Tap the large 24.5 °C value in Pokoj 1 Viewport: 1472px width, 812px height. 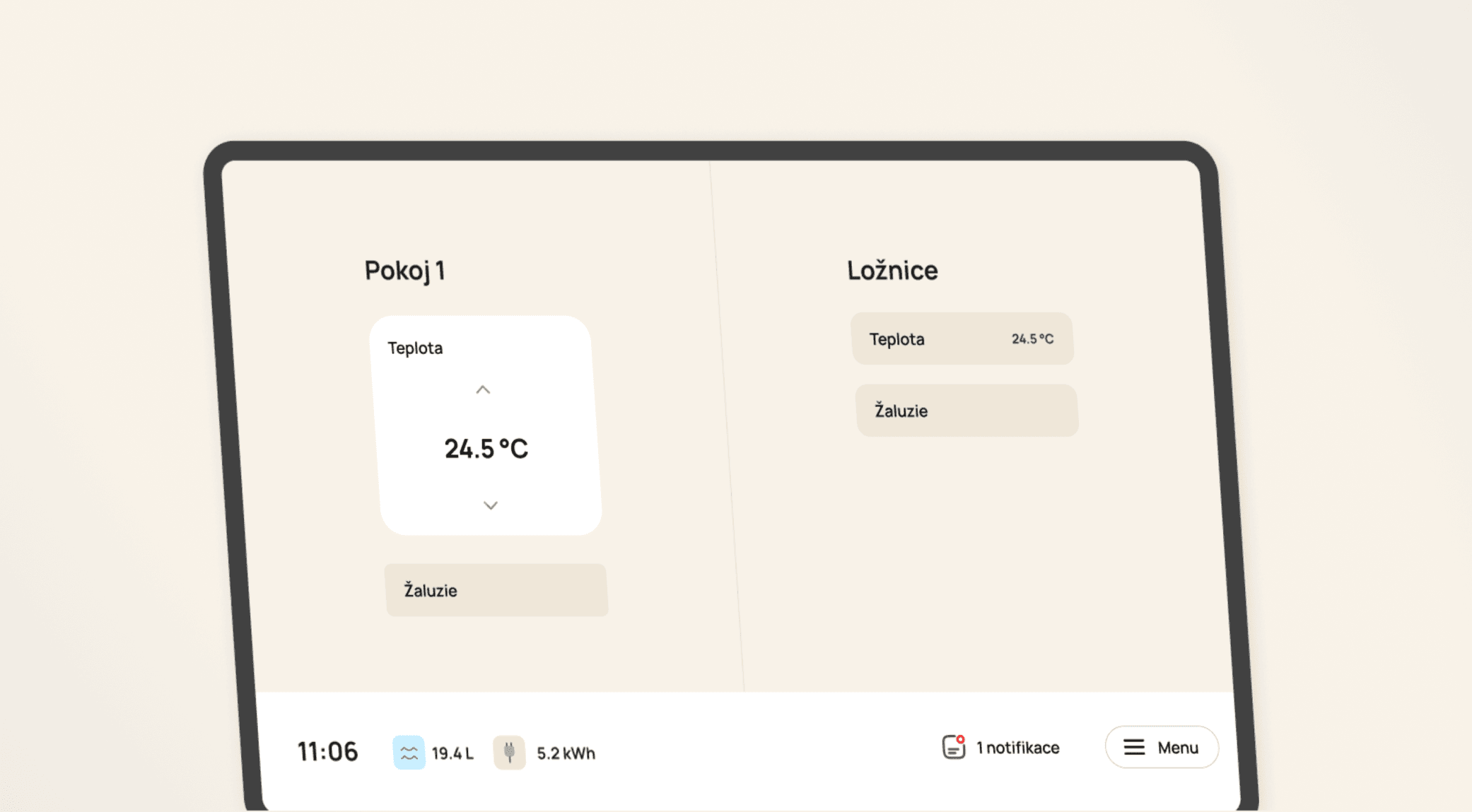(486, 449)
